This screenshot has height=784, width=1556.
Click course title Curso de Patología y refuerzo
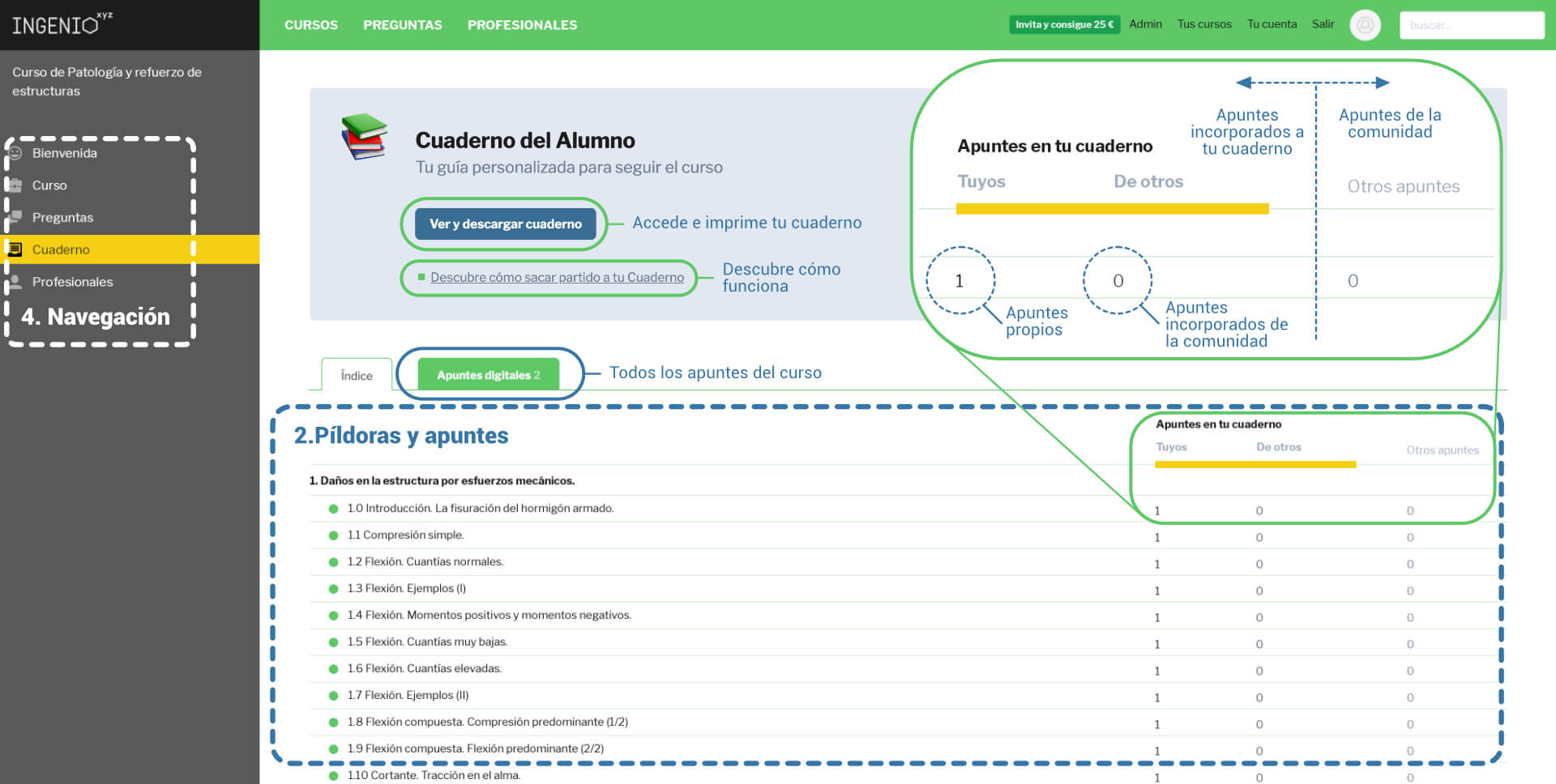107,81
